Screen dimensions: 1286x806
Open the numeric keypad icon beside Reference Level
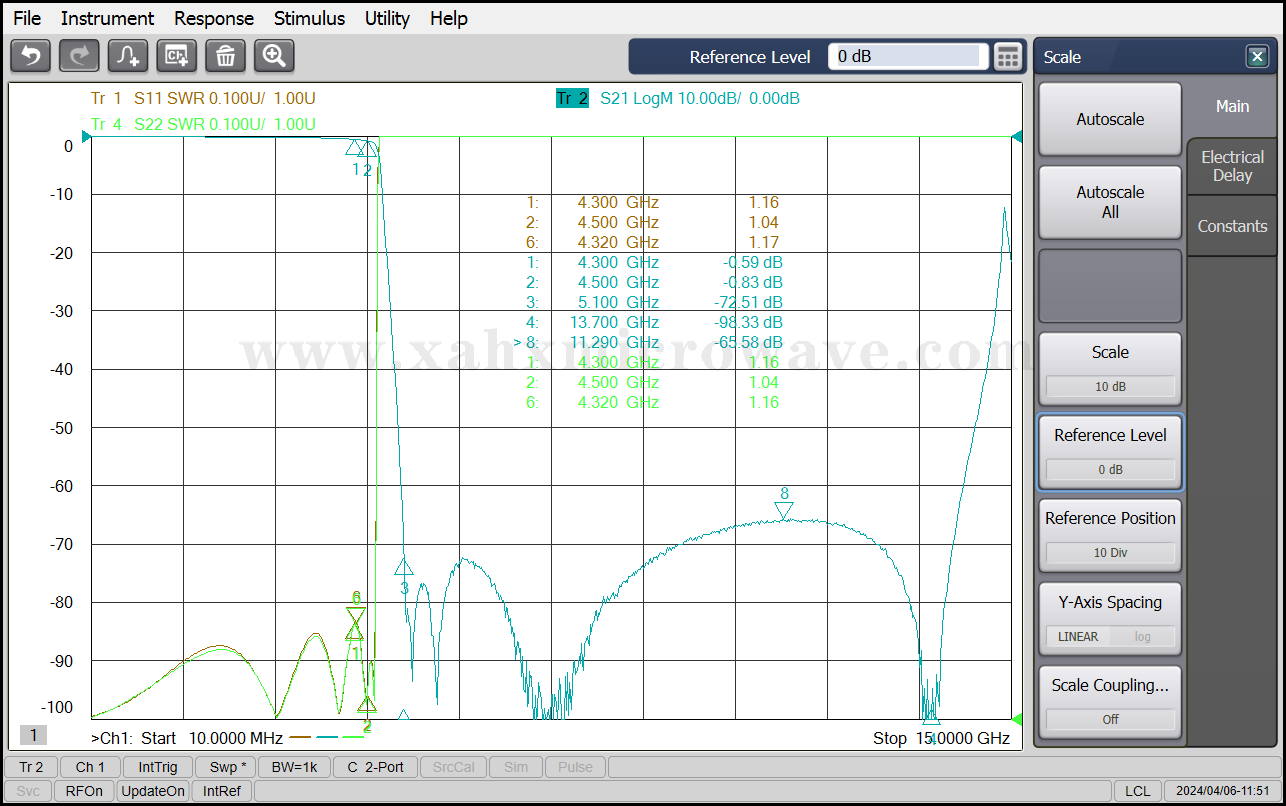1008,57
